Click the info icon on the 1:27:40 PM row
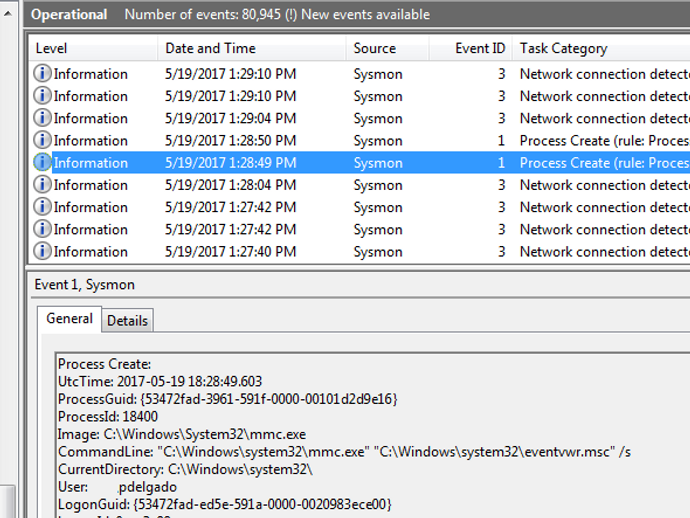 (x=42, y=252)
